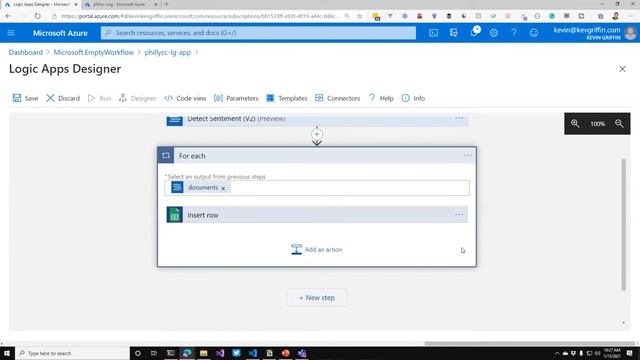The image size is (640, 360).
Task: Click the browser address bar
Action: 200,16
